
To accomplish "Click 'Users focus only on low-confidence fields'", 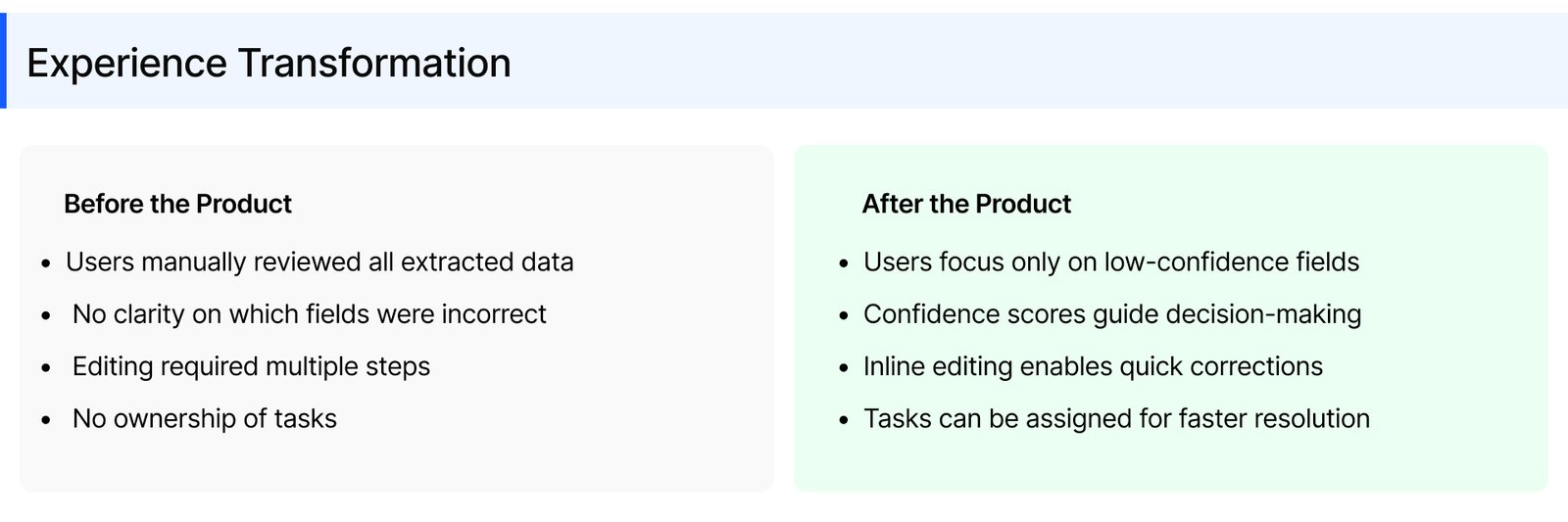I will (1111, 262).
